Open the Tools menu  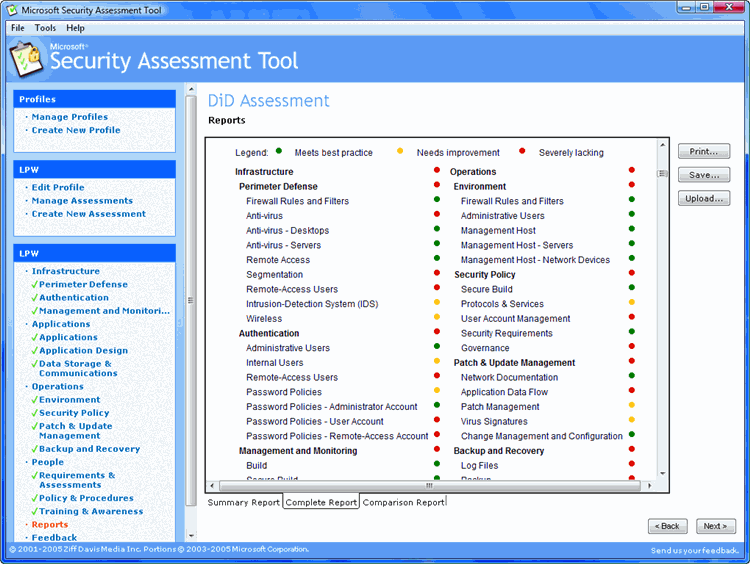45,28
